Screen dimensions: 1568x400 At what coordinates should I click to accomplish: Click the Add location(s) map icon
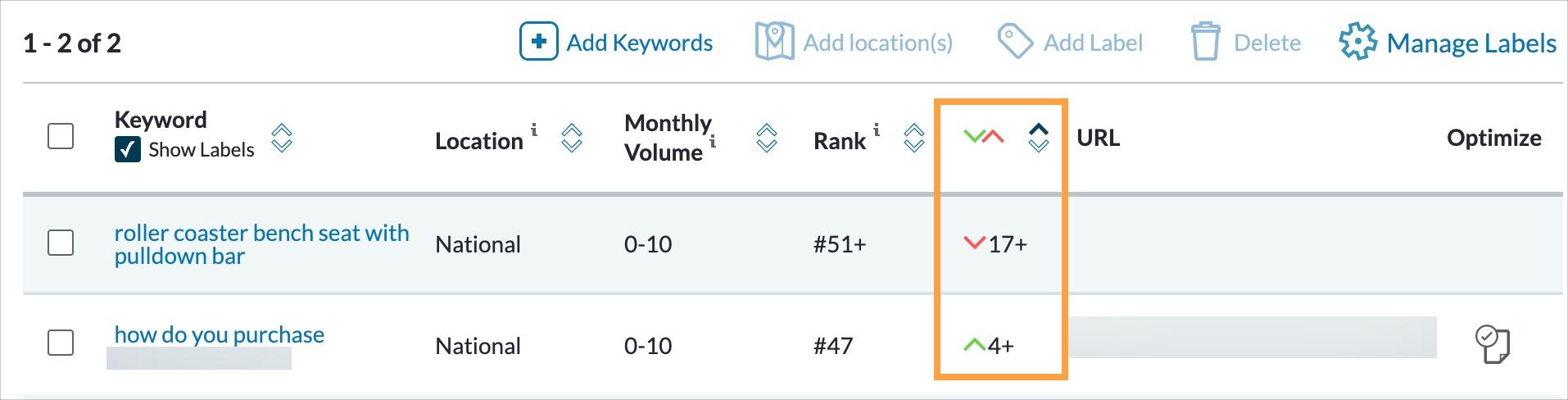[774, 42]
